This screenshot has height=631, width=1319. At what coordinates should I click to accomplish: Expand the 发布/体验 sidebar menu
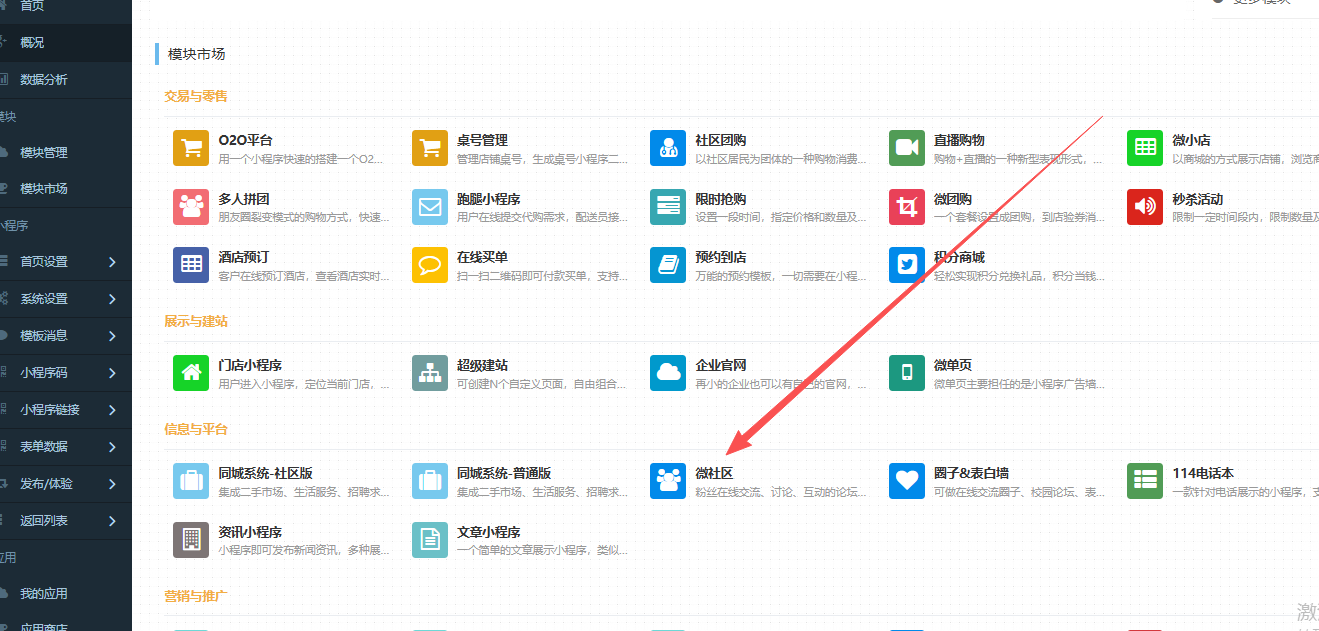[x=65, y=484]
